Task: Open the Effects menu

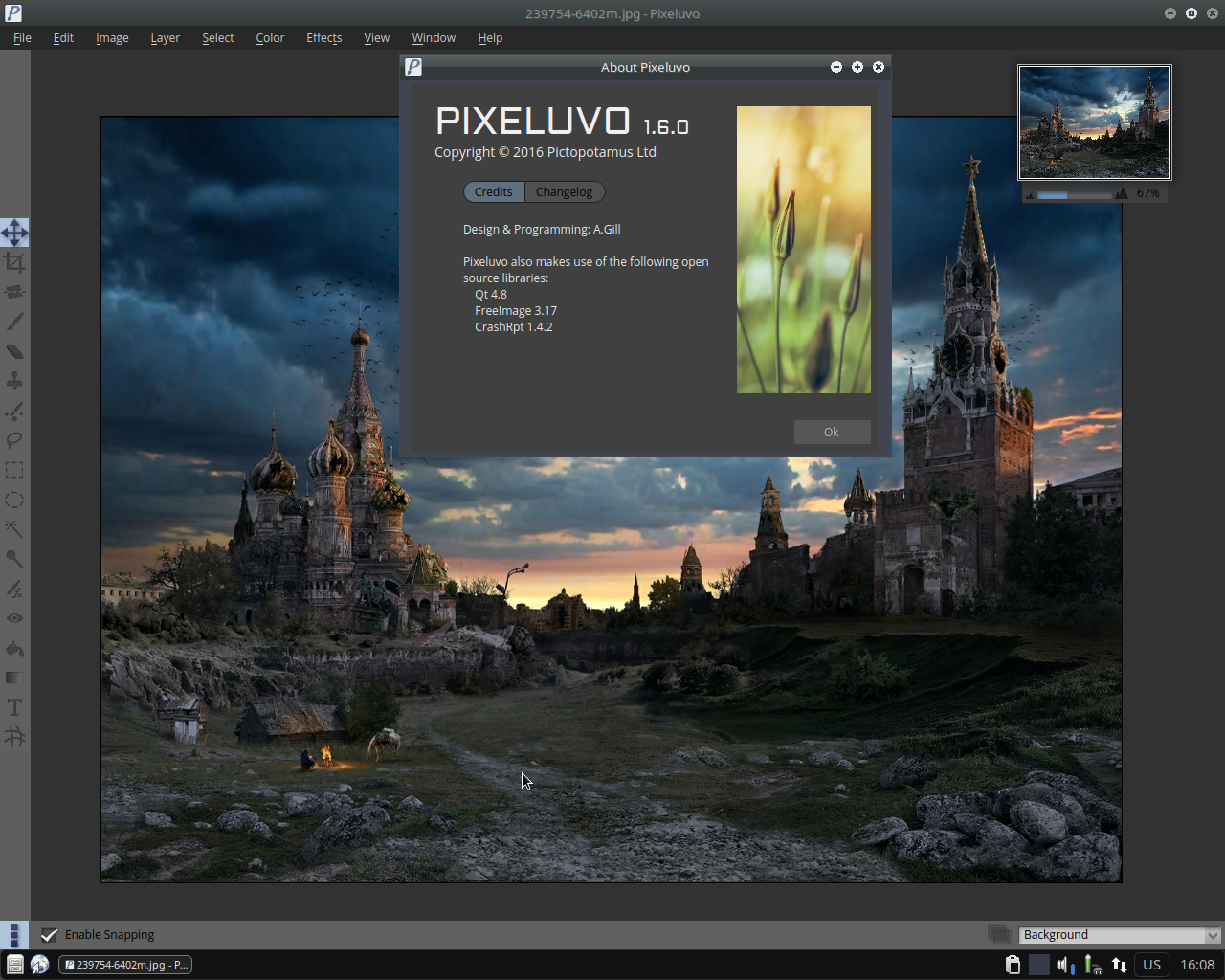Action: tap(323, 38)
